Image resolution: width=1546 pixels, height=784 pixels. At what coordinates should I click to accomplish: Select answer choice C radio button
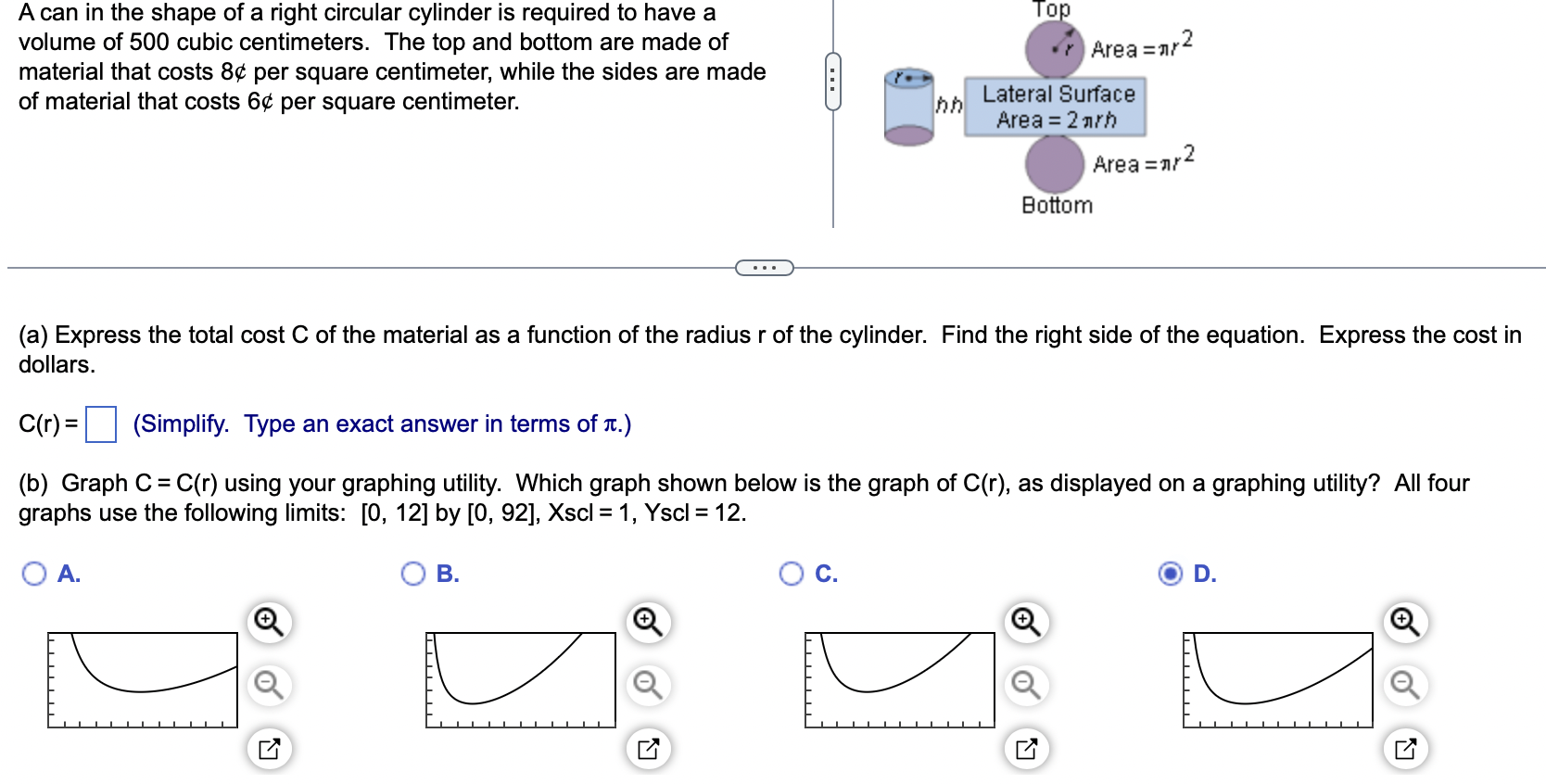tap(792, 575)
